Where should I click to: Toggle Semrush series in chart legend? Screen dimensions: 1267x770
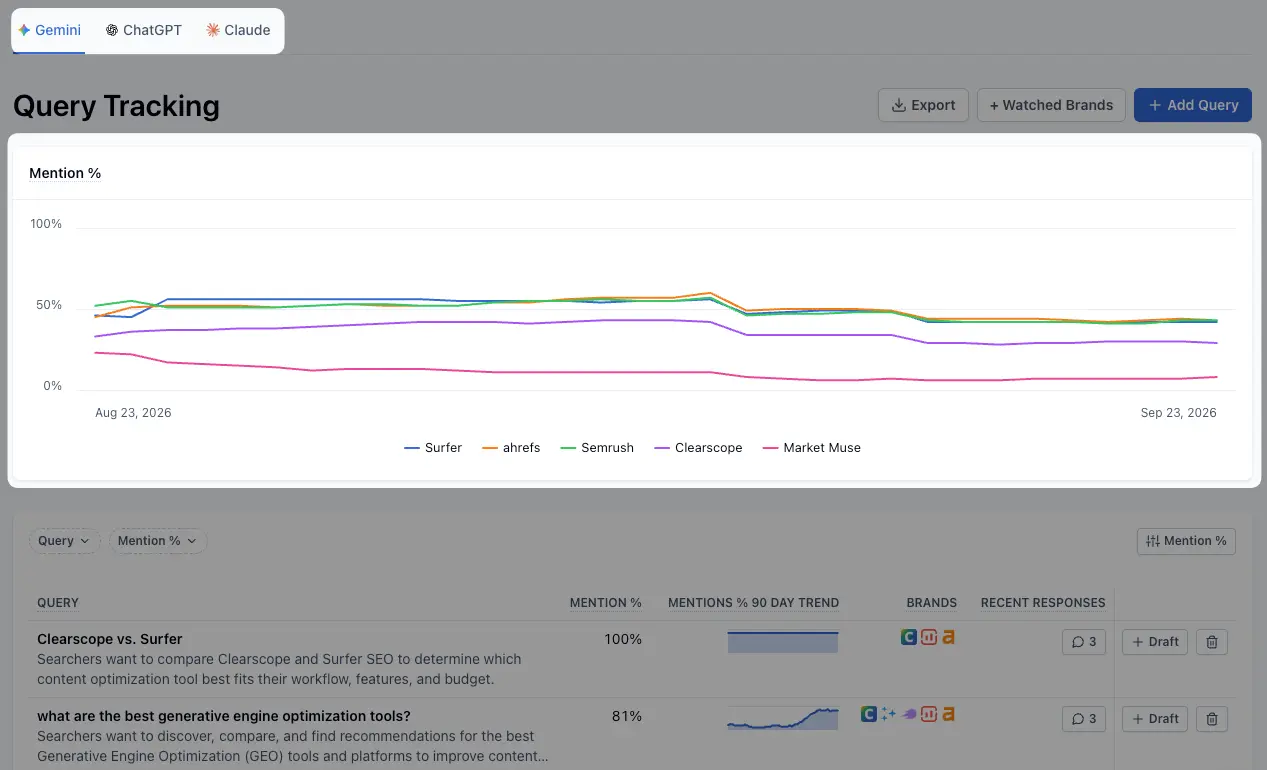597,448
